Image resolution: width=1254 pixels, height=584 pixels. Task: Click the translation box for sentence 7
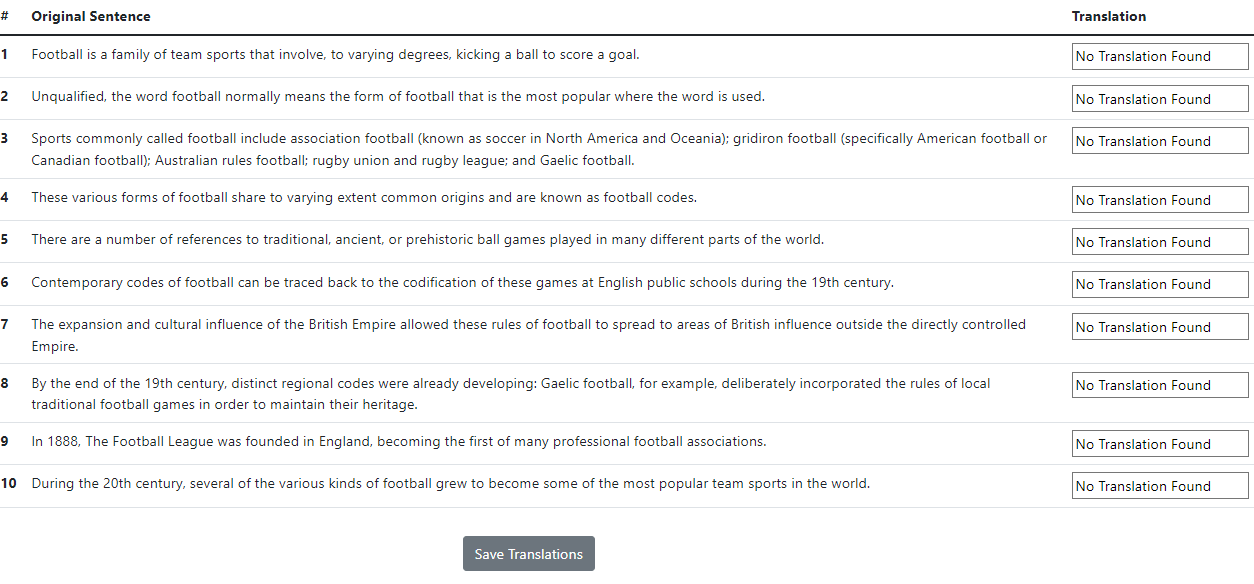pyautogui.click(x=1160, y=327)
